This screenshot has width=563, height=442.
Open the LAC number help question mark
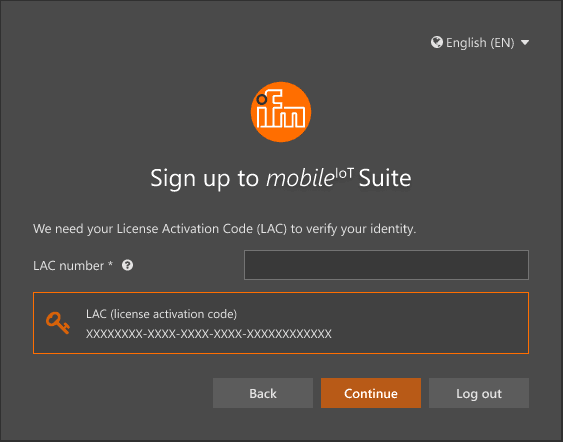tap(127, 265)
